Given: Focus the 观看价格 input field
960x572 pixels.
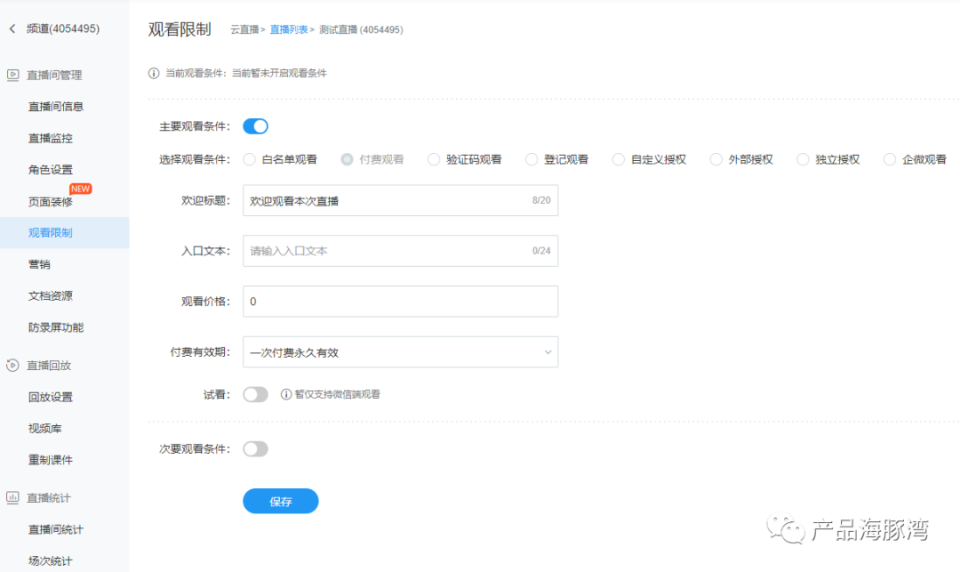Looking at the screenshot, I should coord(400,301).
